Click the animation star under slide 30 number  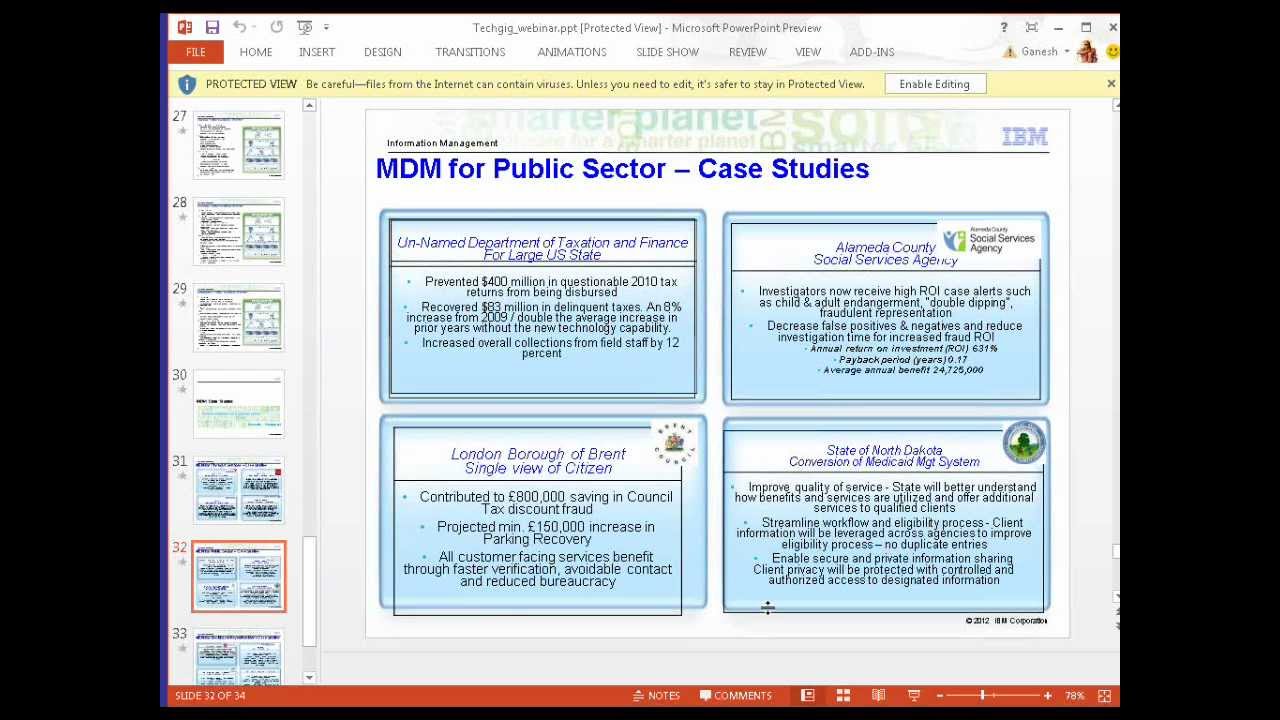click(x=182, y=390)
